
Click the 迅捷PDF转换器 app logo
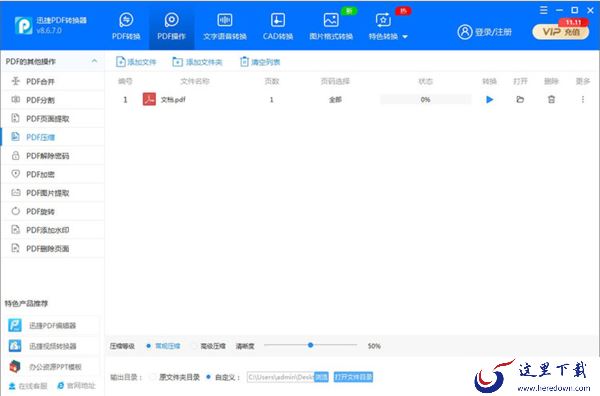click(x=24, y=26)
